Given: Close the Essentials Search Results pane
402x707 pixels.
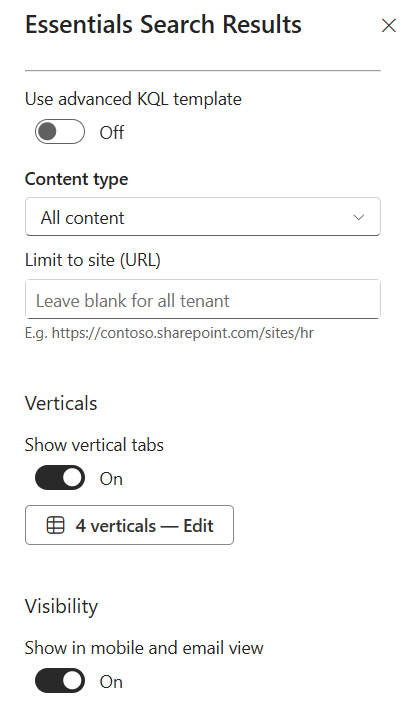Looking at the screenshot, I should [x=388, y=26].
